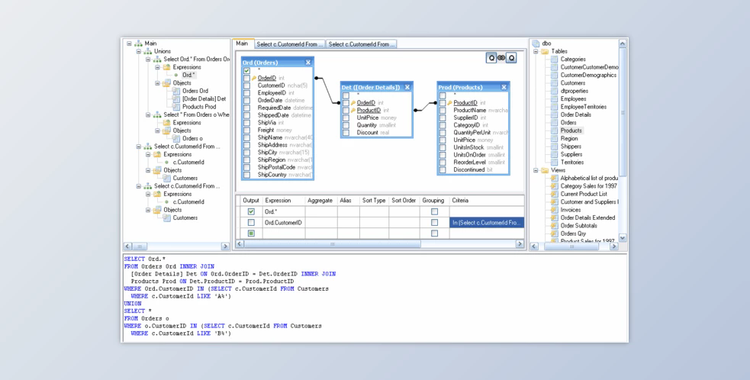Close the Prod (Products) table box
Image resolution: width=750 pixels, height=380 pixels.
click(x=504, y=88)
